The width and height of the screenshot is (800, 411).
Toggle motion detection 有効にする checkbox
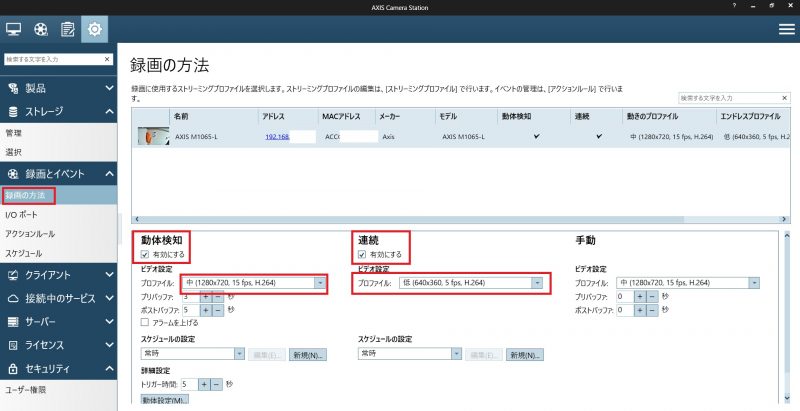click(145, 254)
